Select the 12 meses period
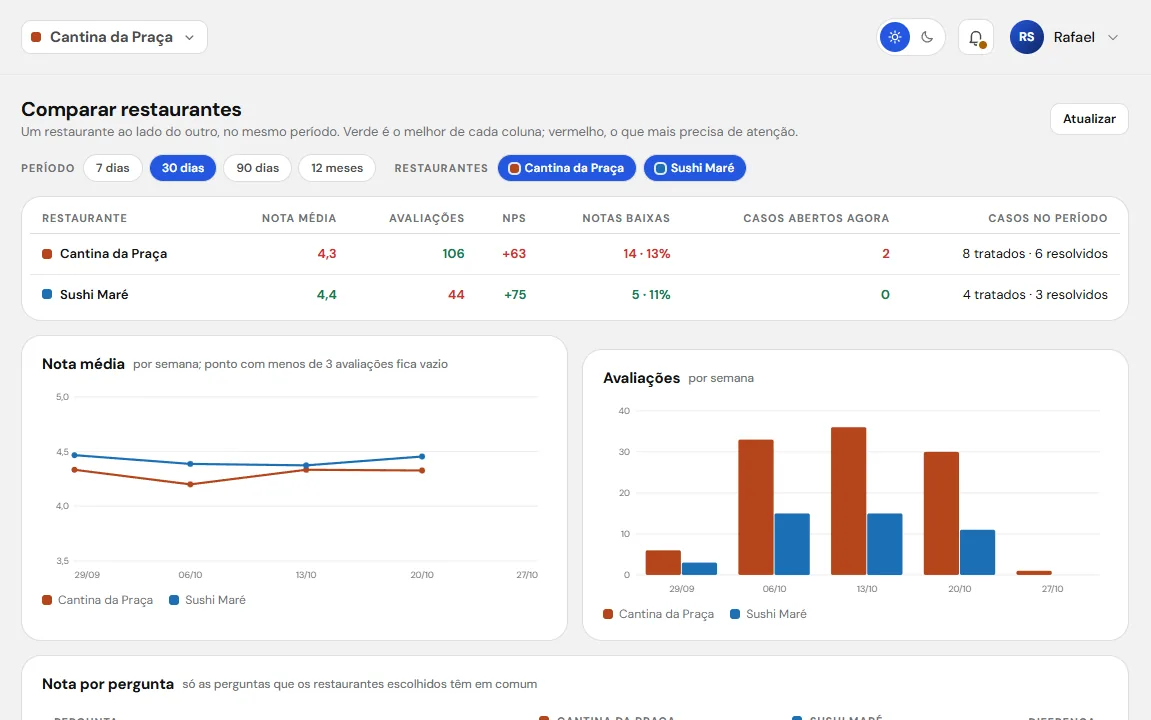 (x=337, y=168)
